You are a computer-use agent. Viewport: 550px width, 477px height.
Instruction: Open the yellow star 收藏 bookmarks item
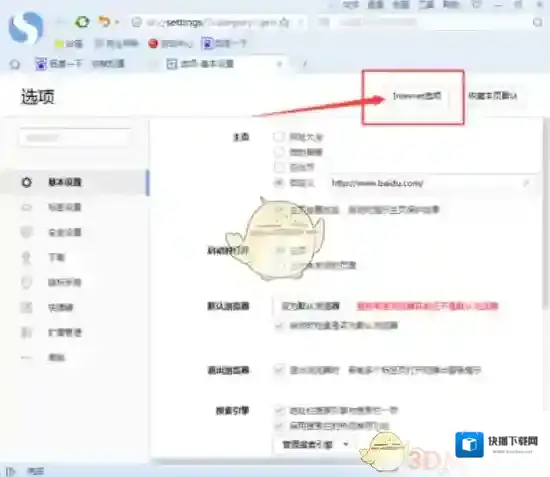pyautogui.click(x=69, y=44)
